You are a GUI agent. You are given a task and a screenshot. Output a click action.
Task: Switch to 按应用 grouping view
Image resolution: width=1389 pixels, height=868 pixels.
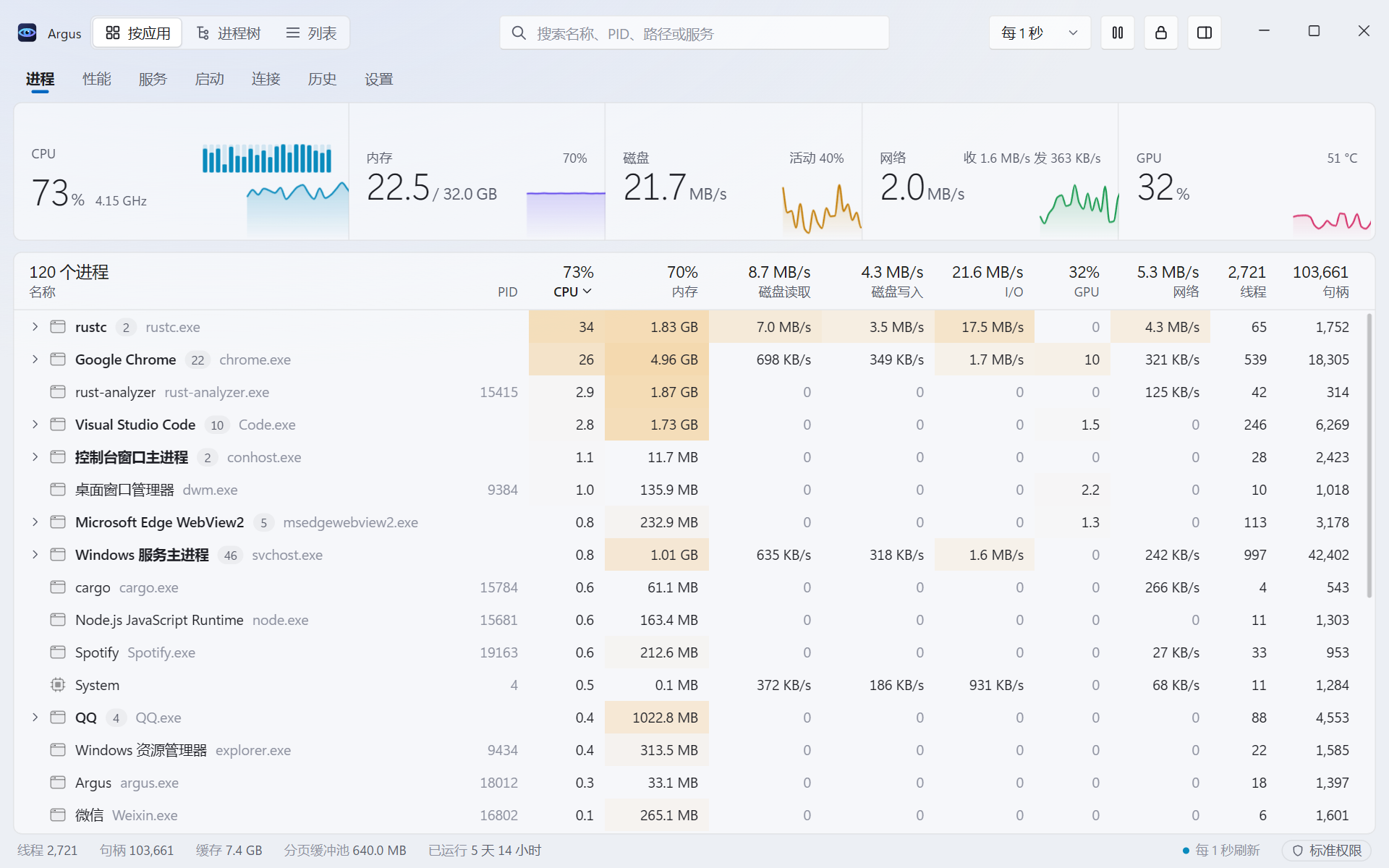137,33
